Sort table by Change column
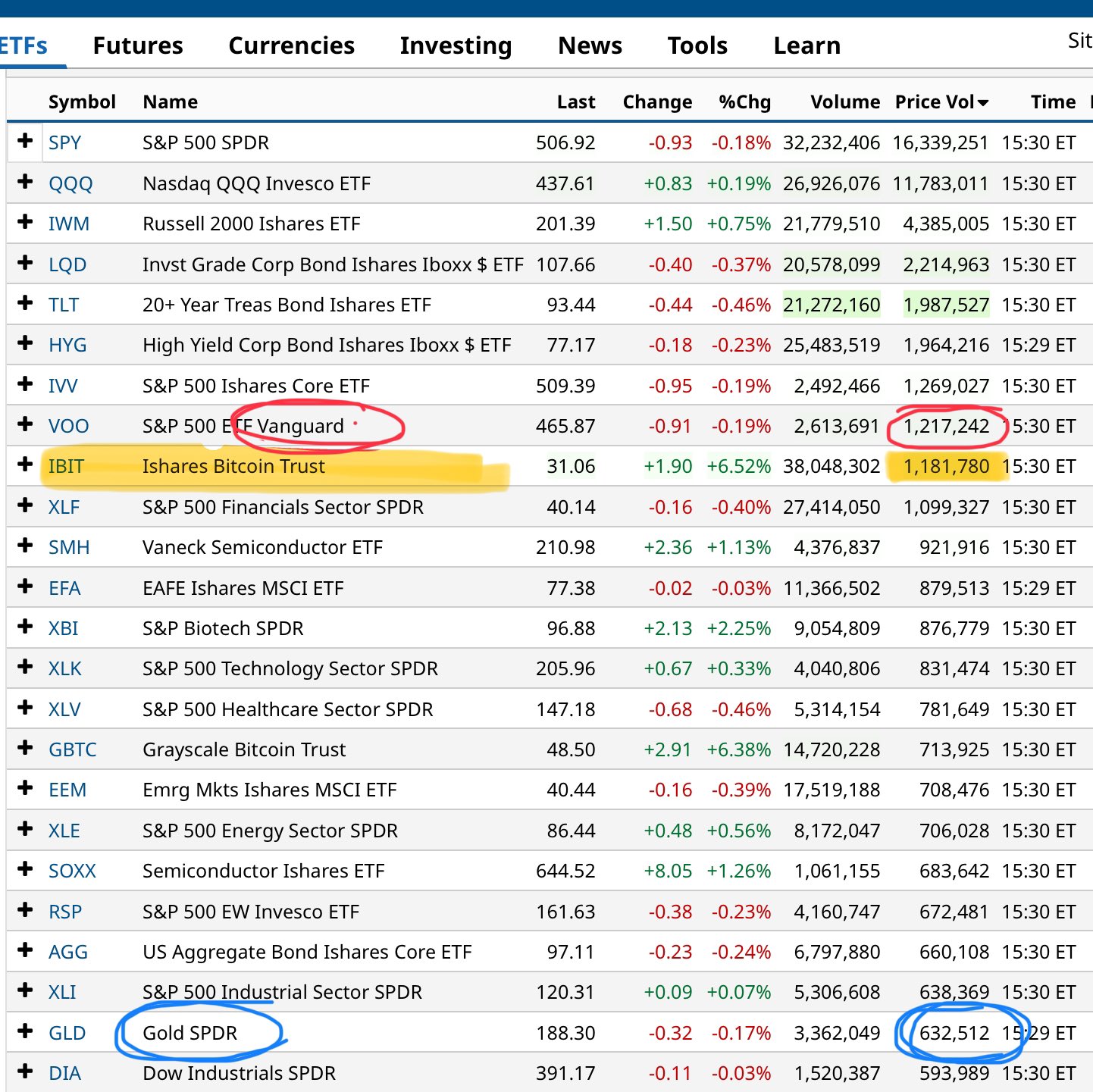The image size is (1093, 1092). (657, 102)
